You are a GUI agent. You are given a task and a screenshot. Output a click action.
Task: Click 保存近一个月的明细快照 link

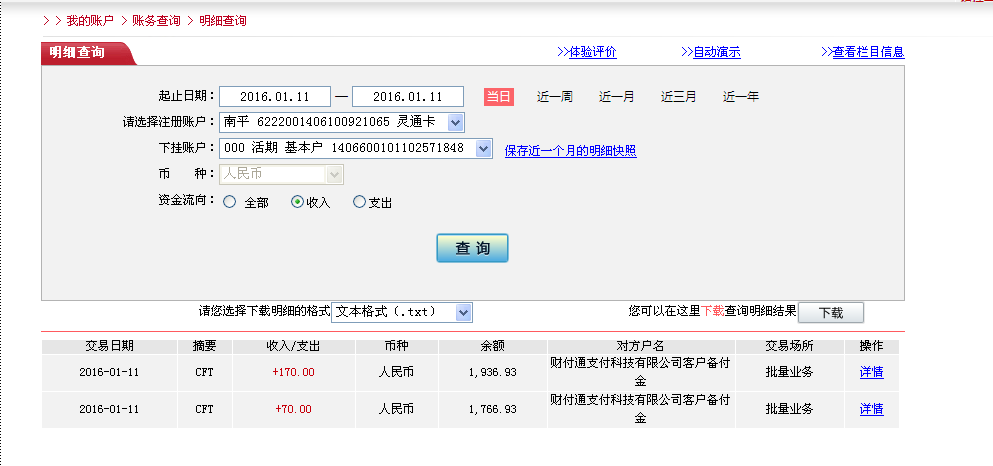570,151
